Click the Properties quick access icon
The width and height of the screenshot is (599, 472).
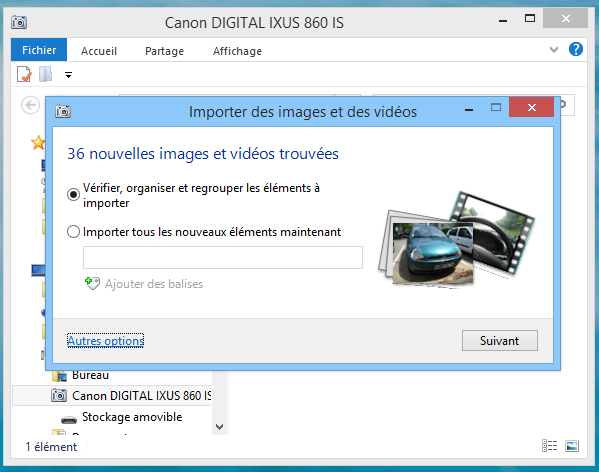[24, 74]
